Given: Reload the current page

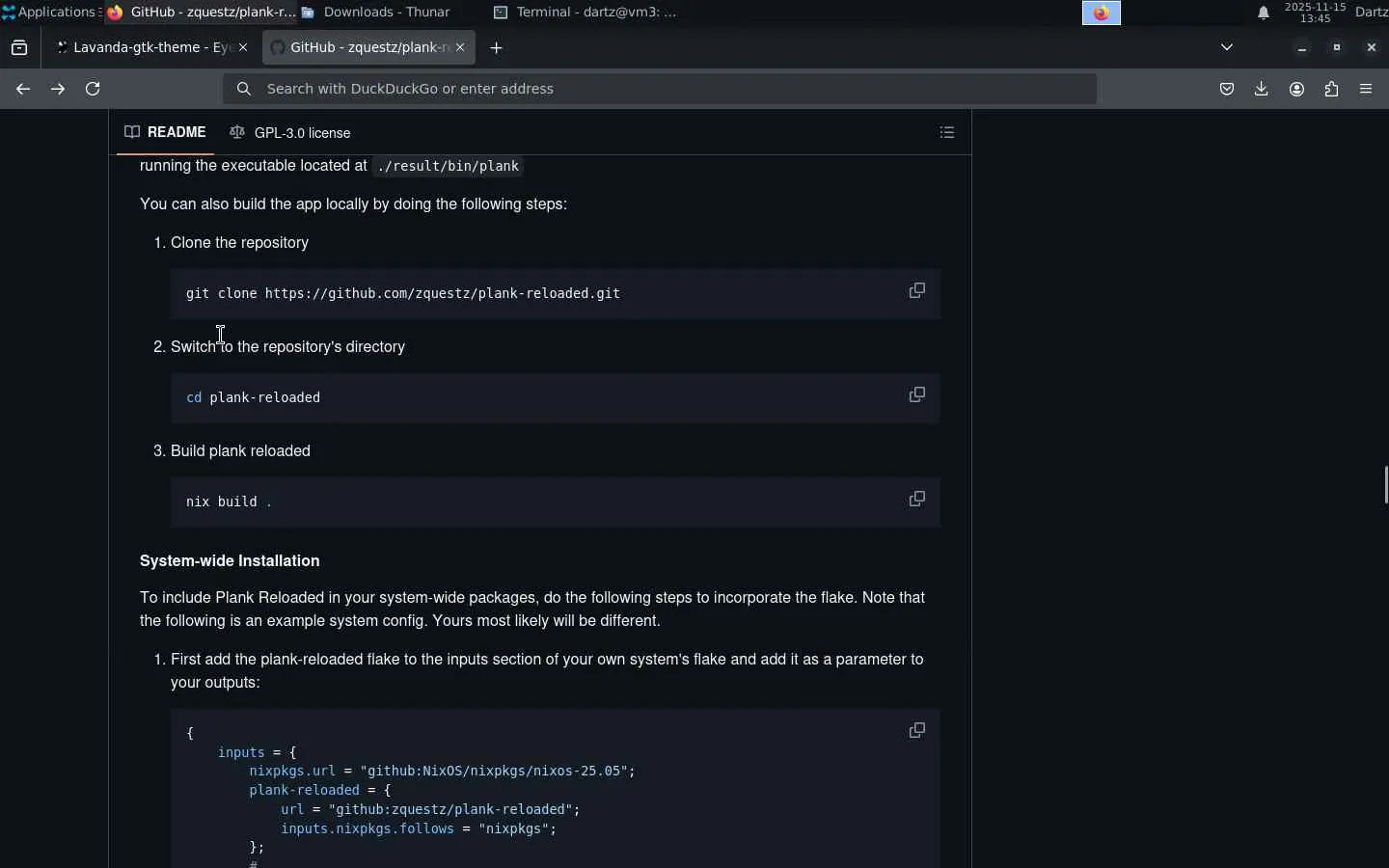Looking at the screenshot, I should [93, 89].
